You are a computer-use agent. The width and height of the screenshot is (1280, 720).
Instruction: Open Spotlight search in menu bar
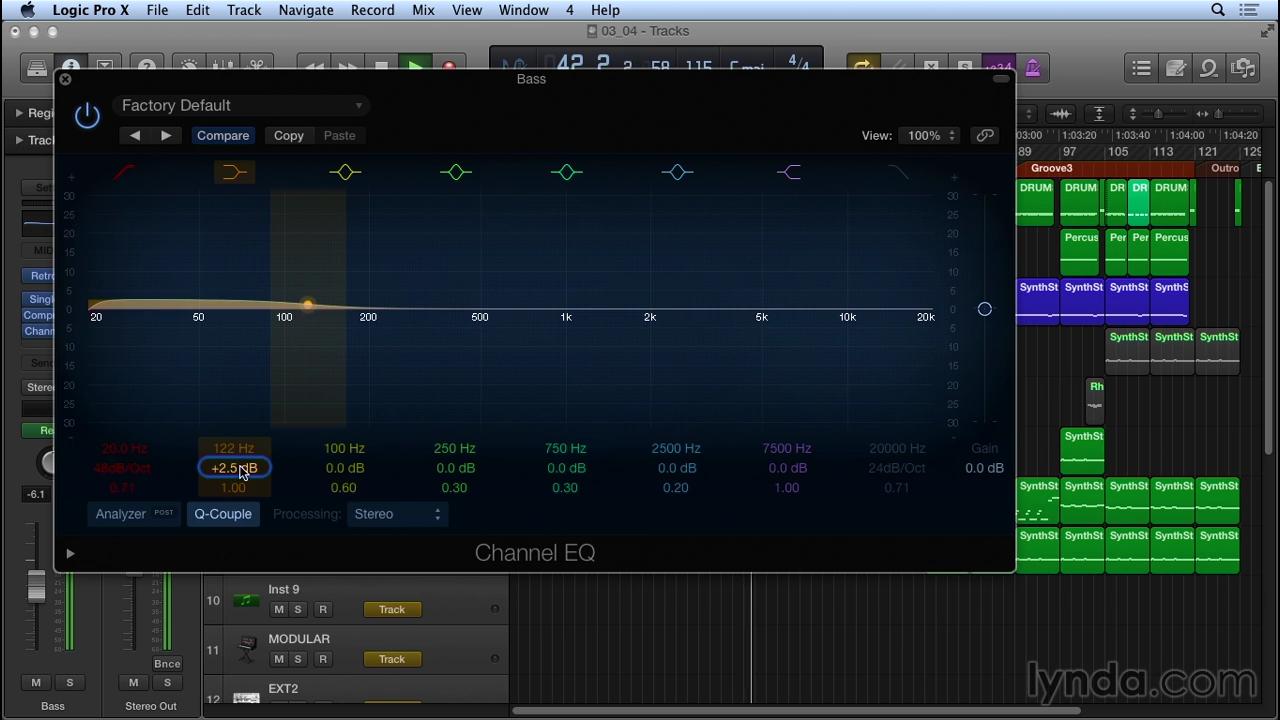[1218, 10]
